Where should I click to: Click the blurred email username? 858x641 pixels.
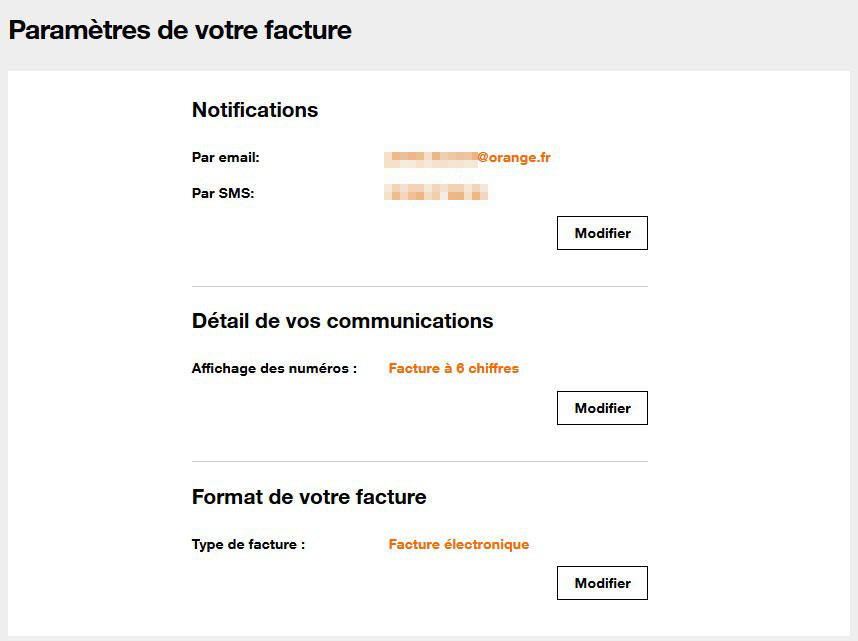click(x=430, y=158)
